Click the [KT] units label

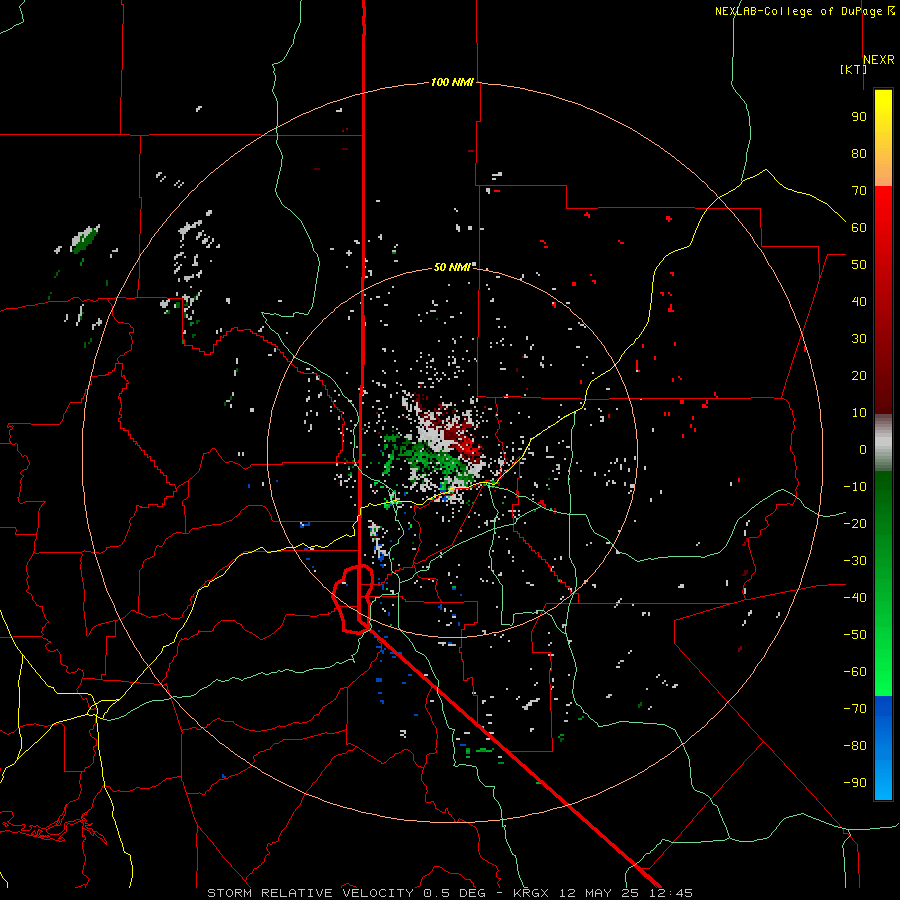(854, 69)
